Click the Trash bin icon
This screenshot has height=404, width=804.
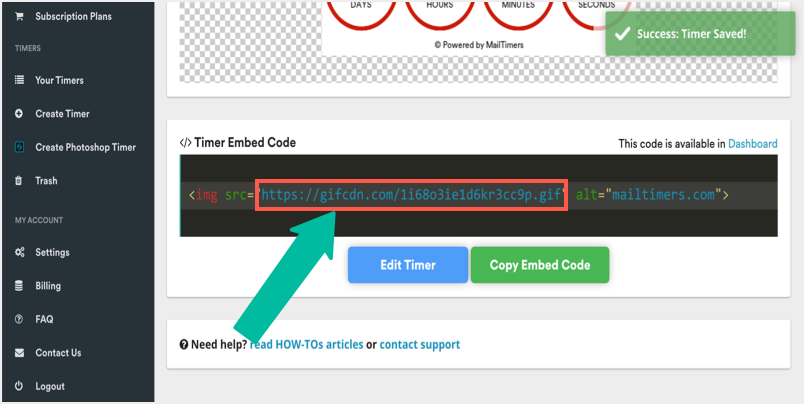[x=19, y=181]
